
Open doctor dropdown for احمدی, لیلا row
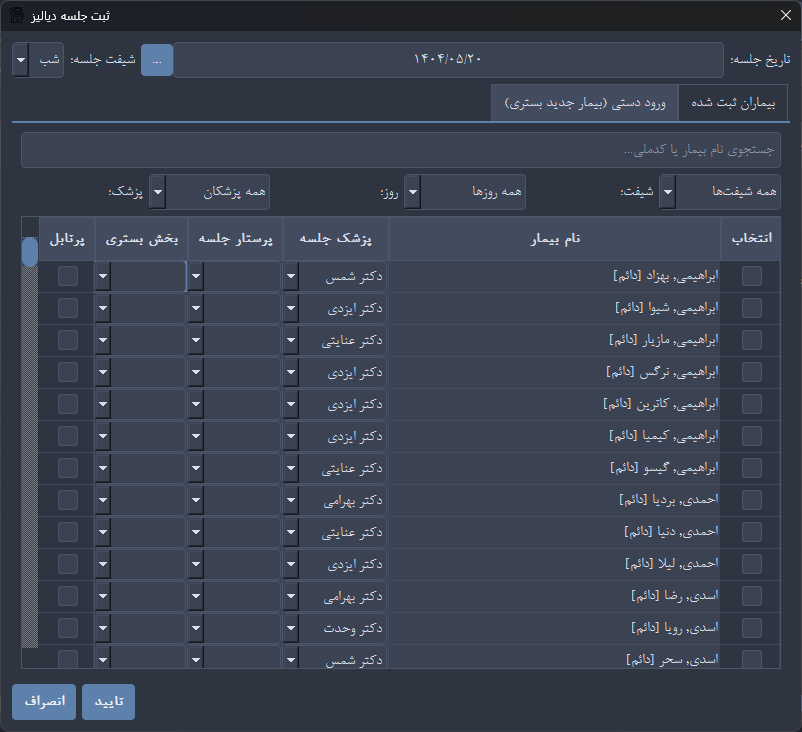pos(291,564)
